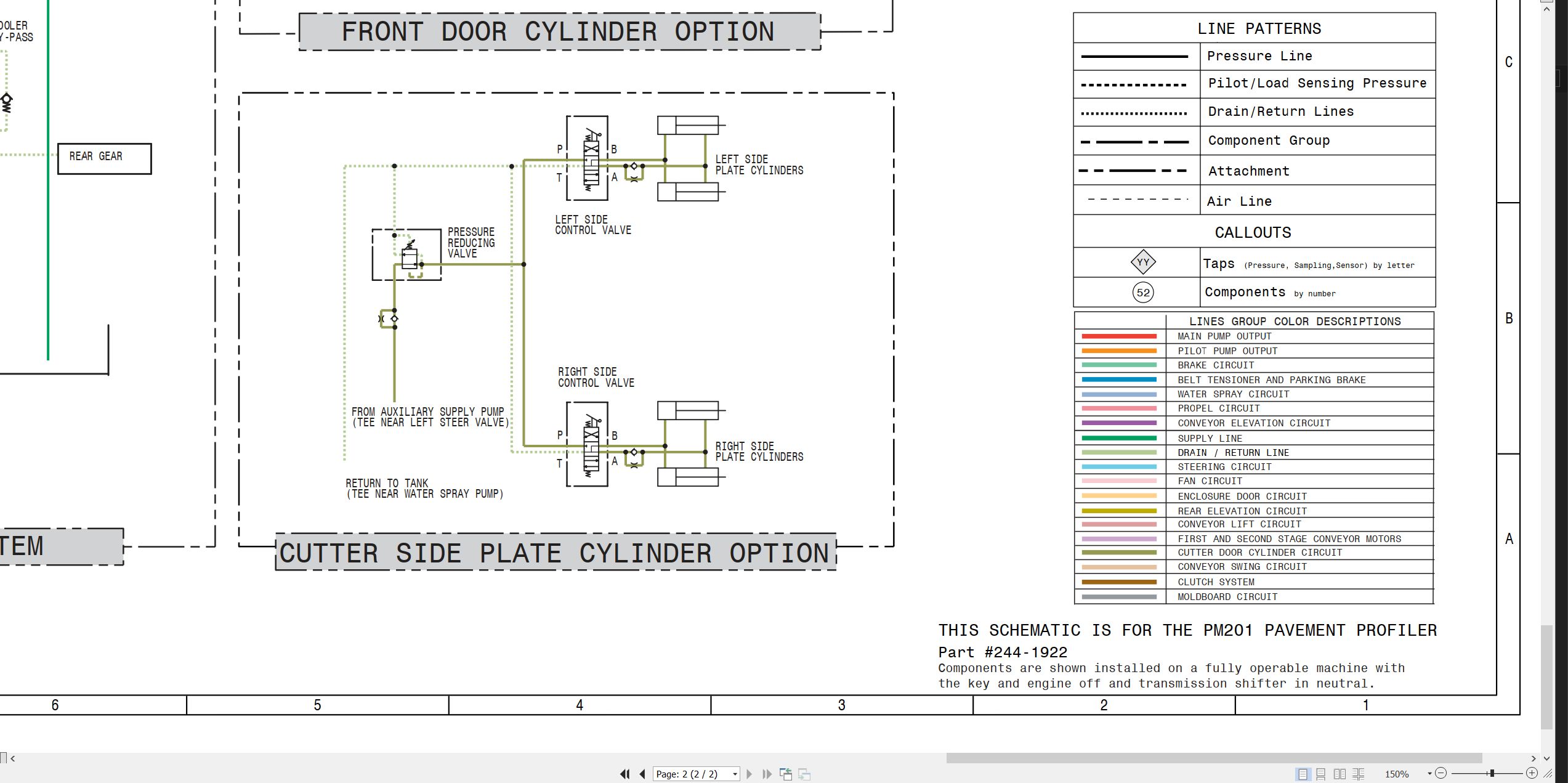Go to previous view icon

point(786,774)
